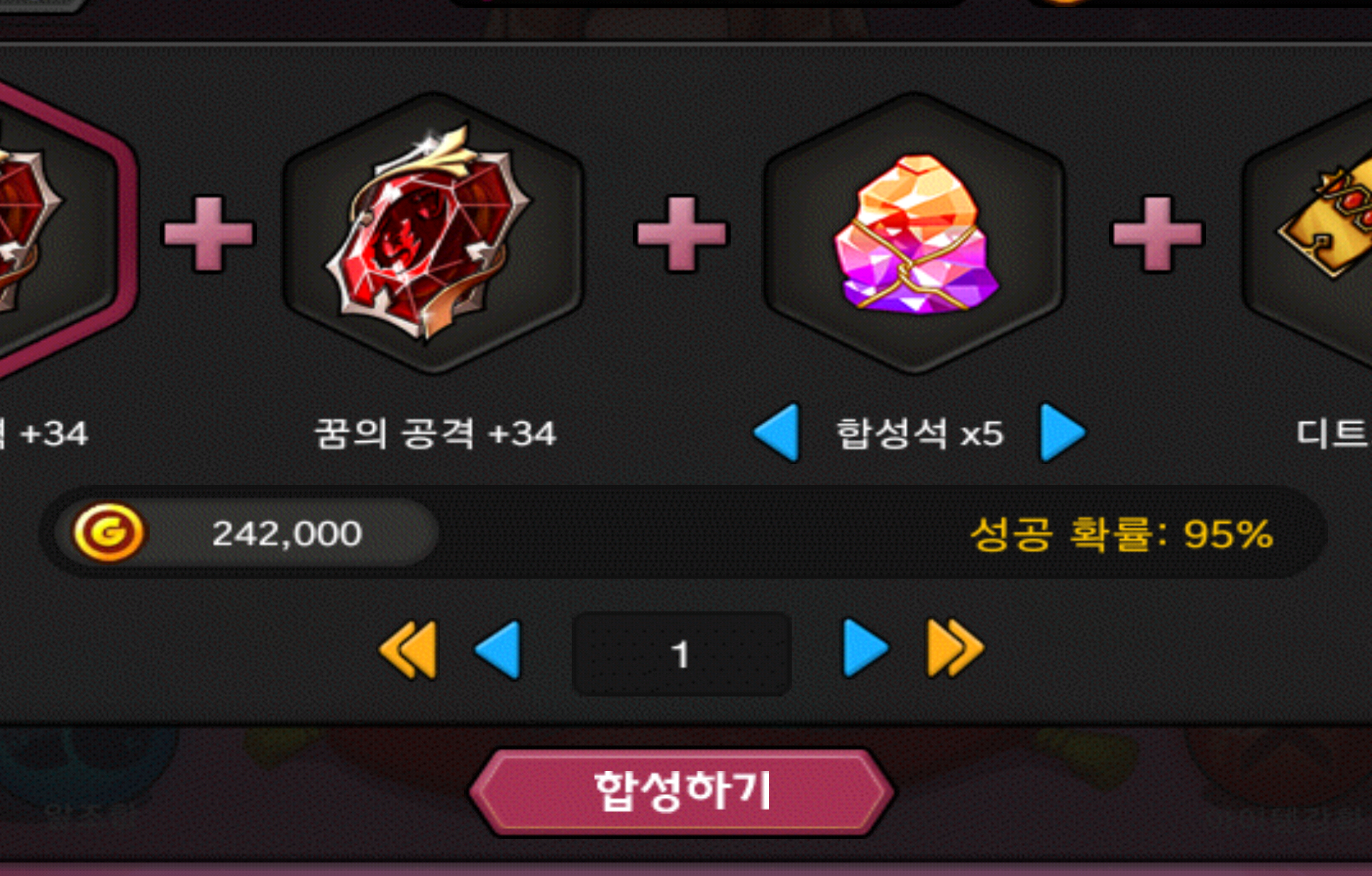Click the 꿈의 공격 +34 label

435,433
